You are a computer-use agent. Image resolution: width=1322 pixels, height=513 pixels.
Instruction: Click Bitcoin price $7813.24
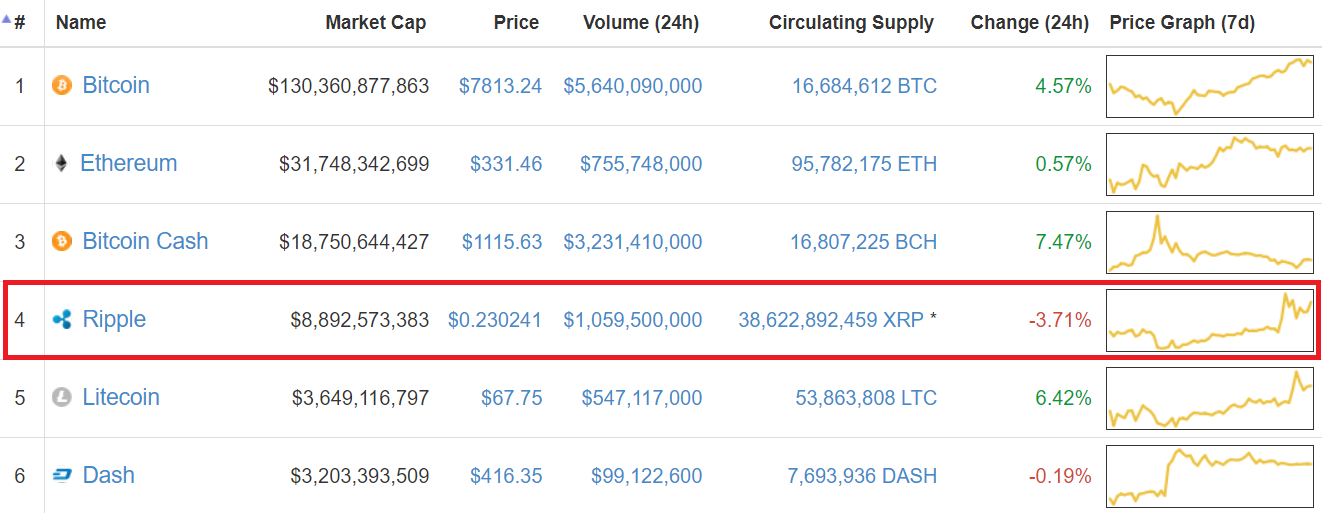[500, 86]
